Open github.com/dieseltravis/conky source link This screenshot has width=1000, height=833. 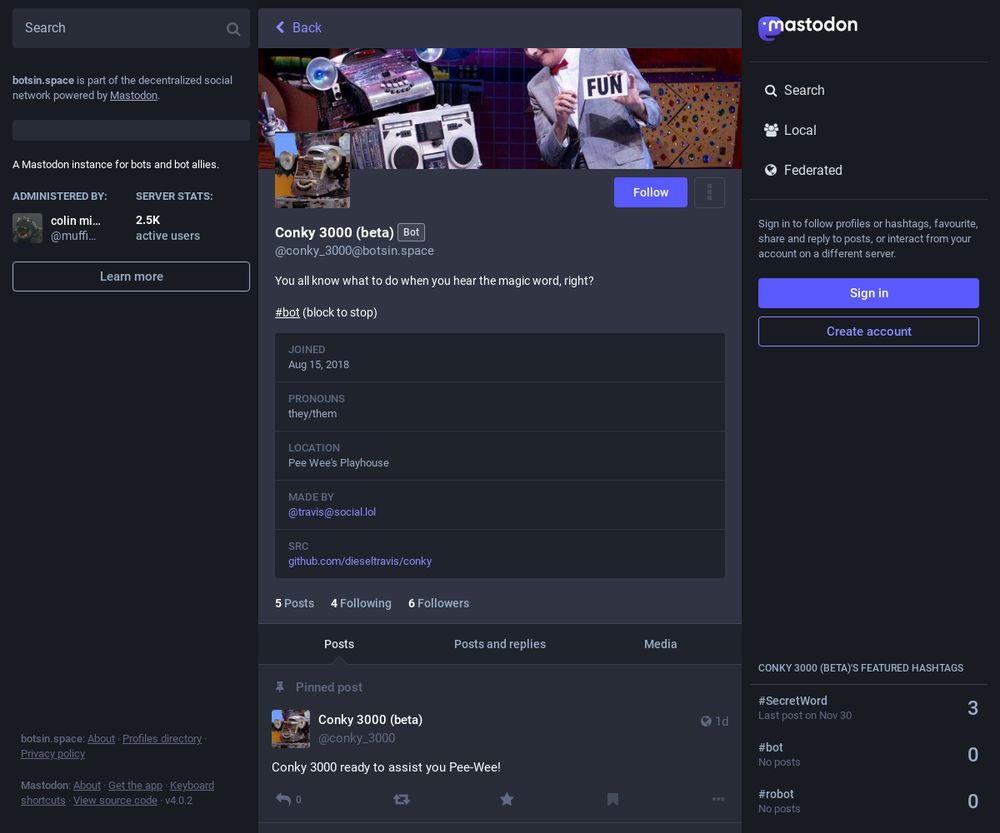[x=360, y=561]
